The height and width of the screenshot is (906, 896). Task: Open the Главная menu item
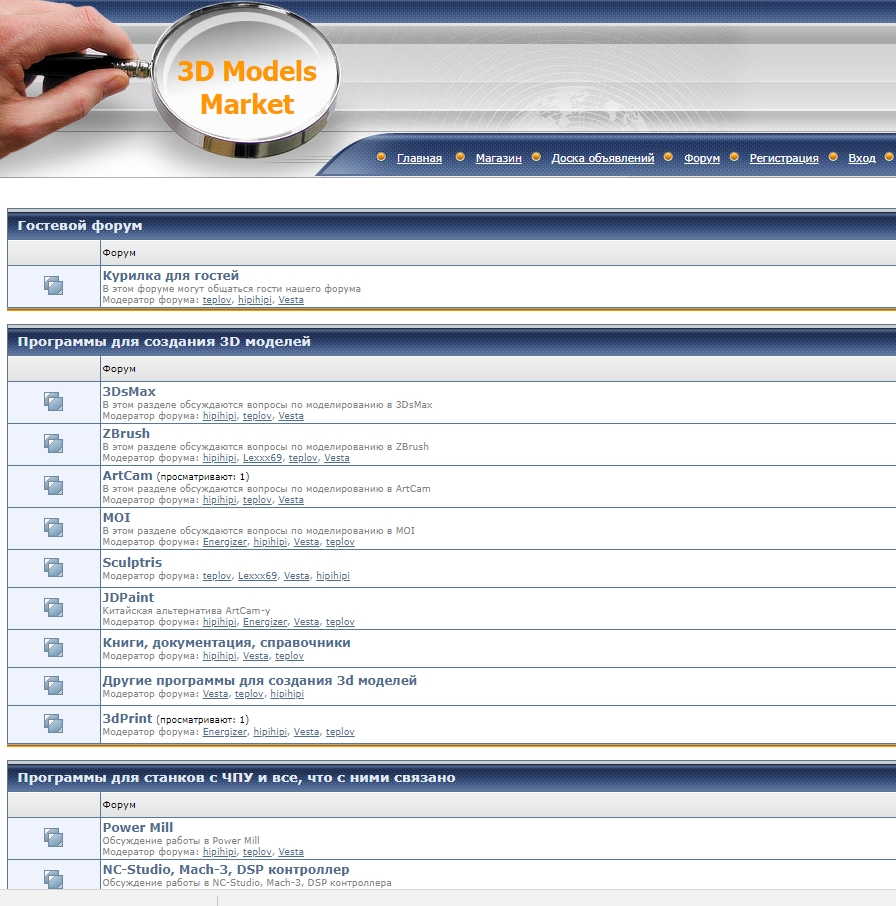(419, 158)
